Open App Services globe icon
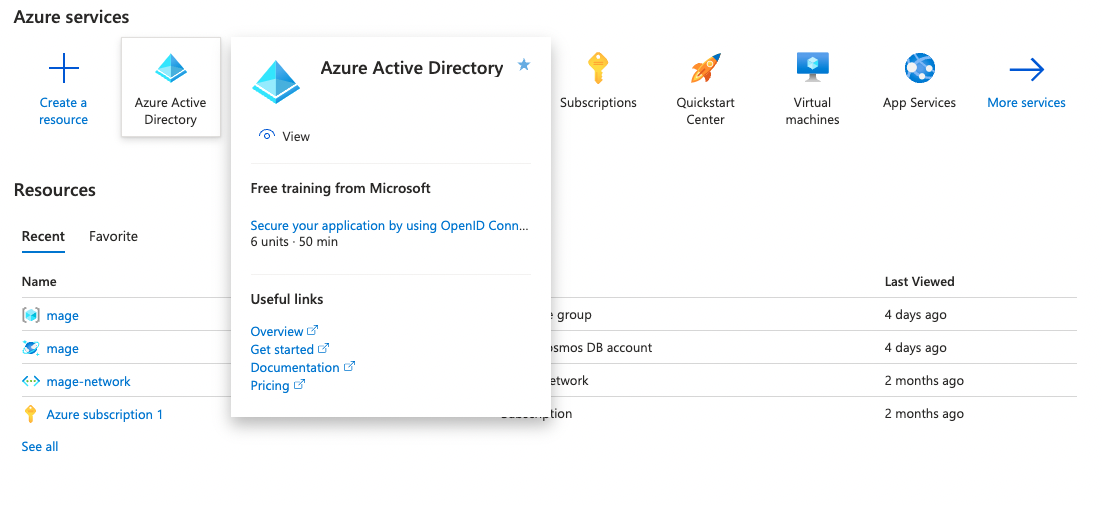Image resolution: width=1102 pixels, height=505 pixels. 919,68
